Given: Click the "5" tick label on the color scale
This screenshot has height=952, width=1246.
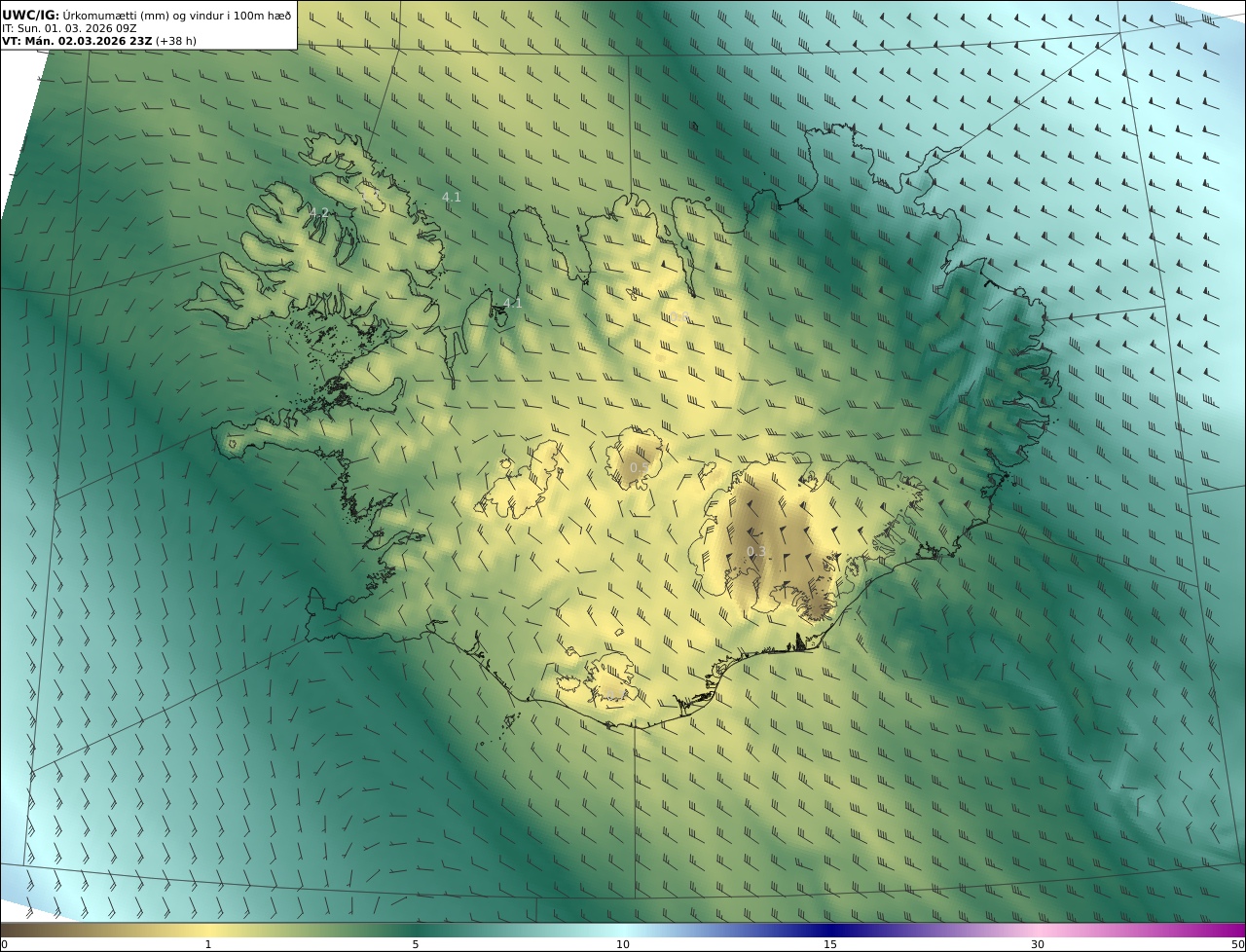Looking at the screenshot, I should point(416,944).
